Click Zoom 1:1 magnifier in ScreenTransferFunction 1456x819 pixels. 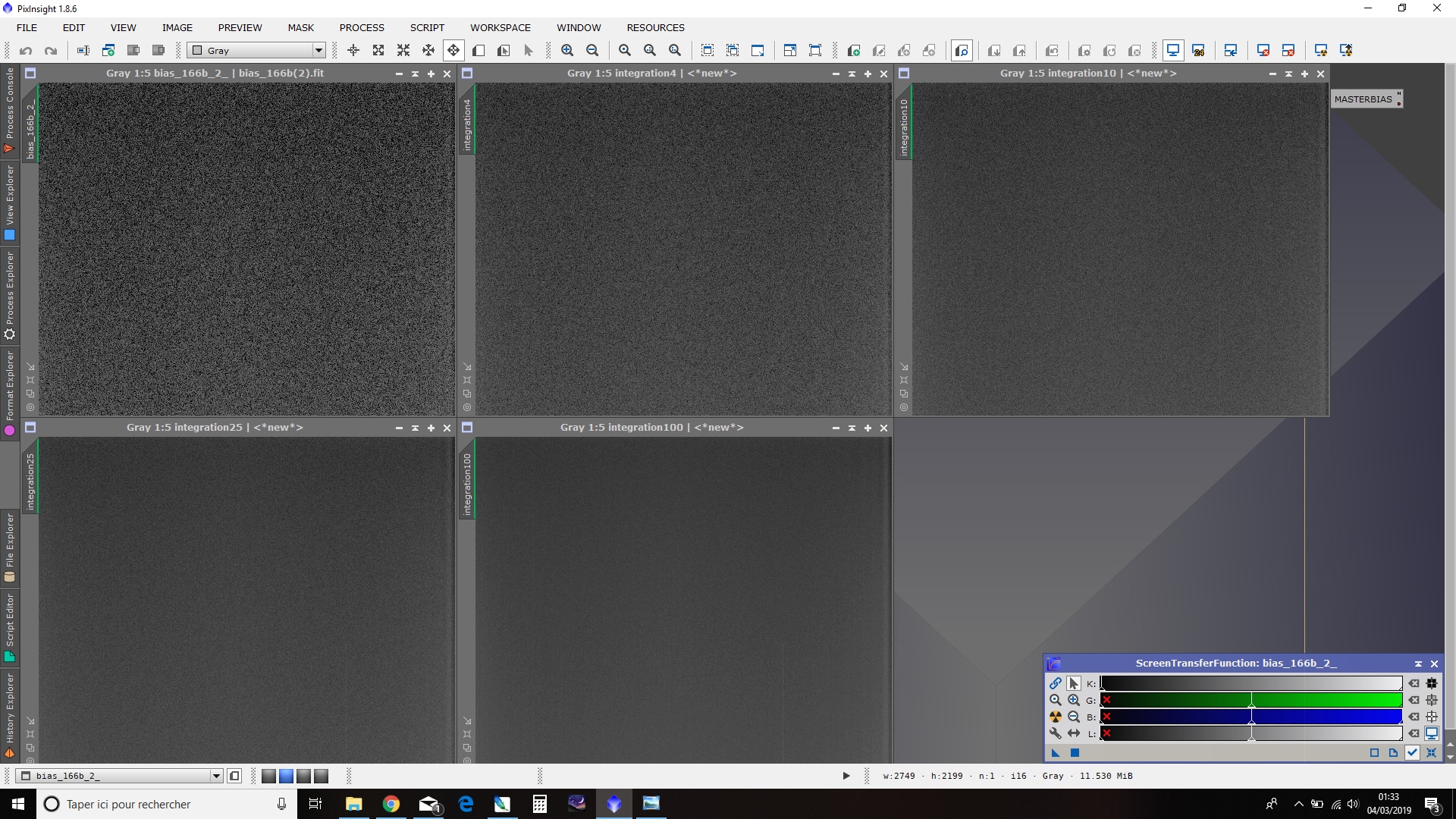click(x=1056, y=700)
